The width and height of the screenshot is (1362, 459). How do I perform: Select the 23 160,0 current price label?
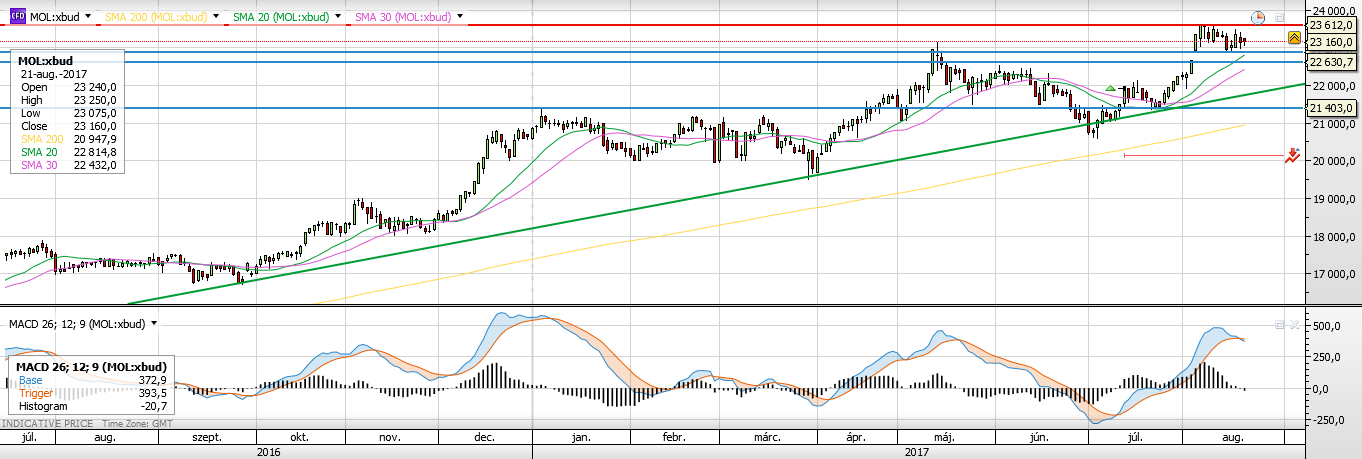[1331, 42]
